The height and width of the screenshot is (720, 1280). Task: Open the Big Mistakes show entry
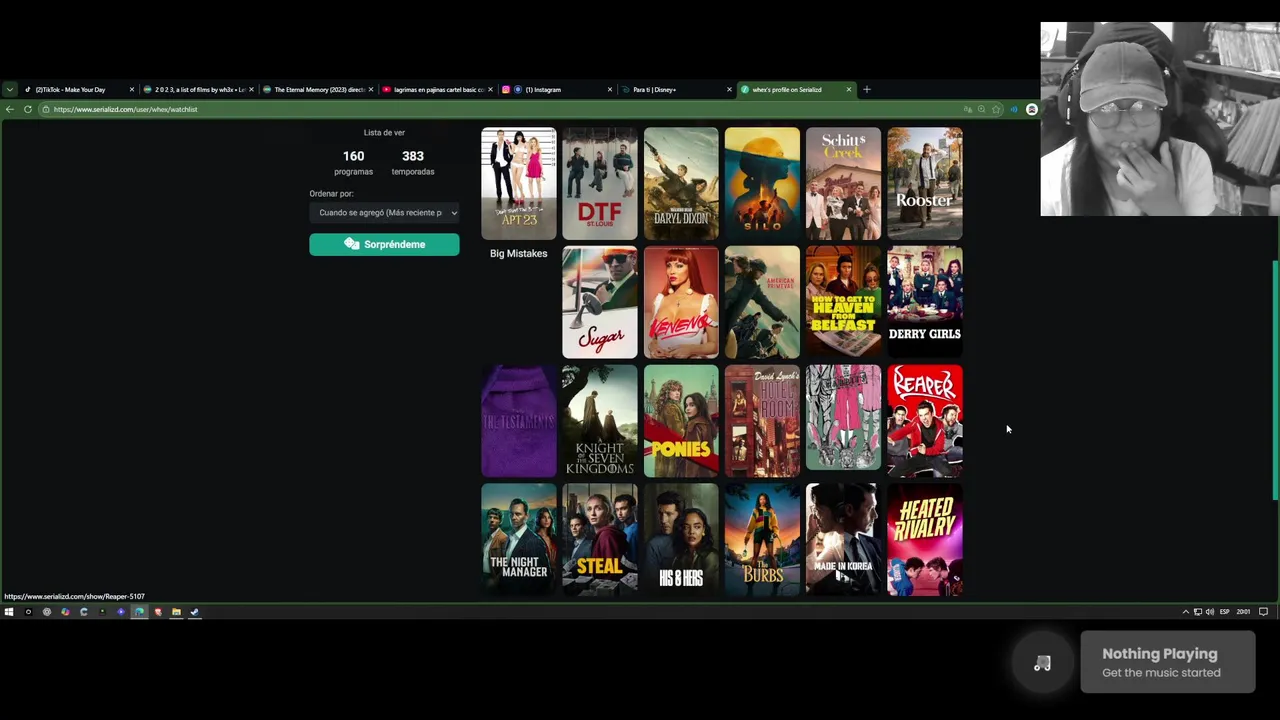point(518,254)
